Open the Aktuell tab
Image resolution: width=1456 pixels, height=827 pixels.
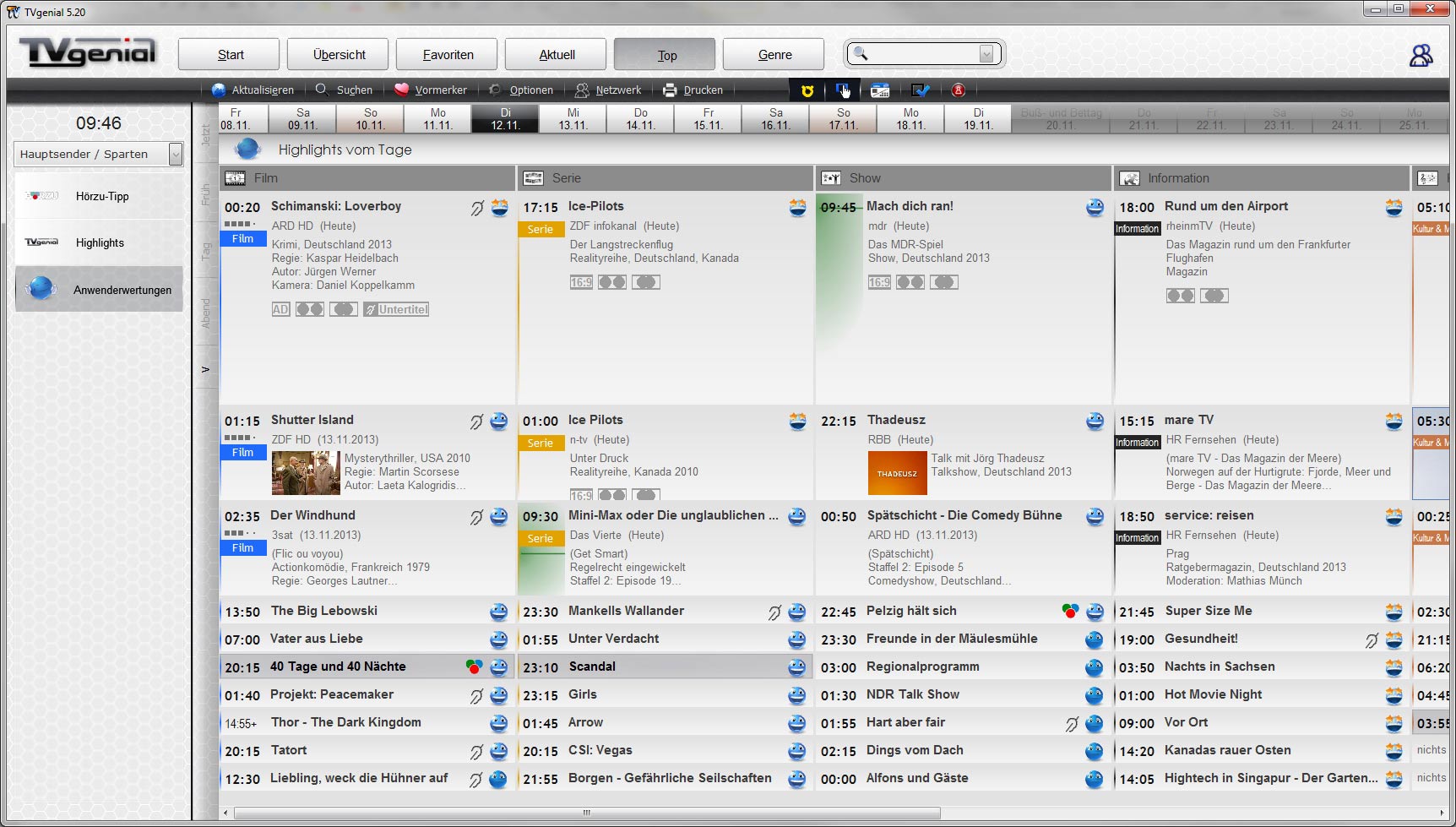556,54
